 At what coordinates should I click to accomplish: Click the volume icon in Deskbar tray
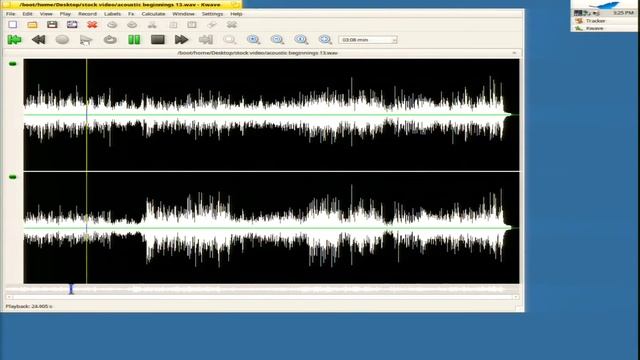pyautogui.click(x=597, y=13)
